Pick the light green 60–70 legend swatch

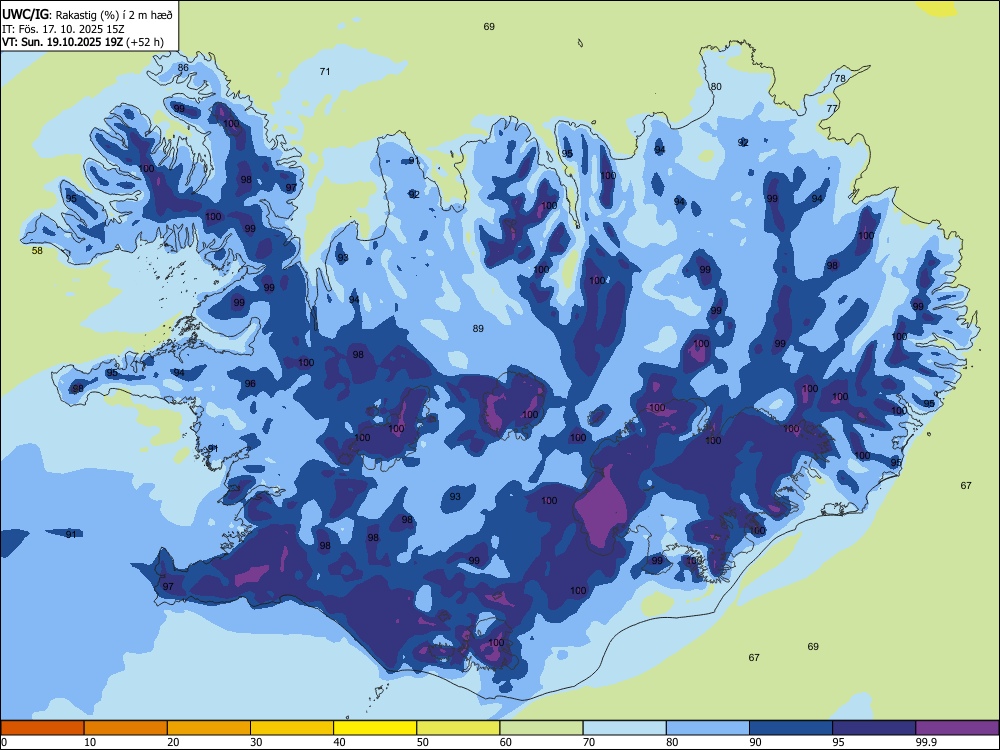[x=541, y=728]
